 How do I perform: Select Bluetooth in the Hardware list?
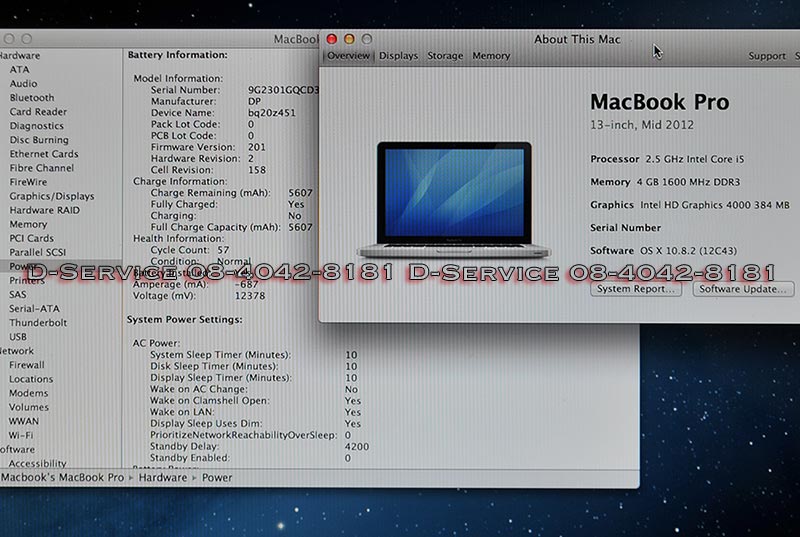(x=32, y=98)
